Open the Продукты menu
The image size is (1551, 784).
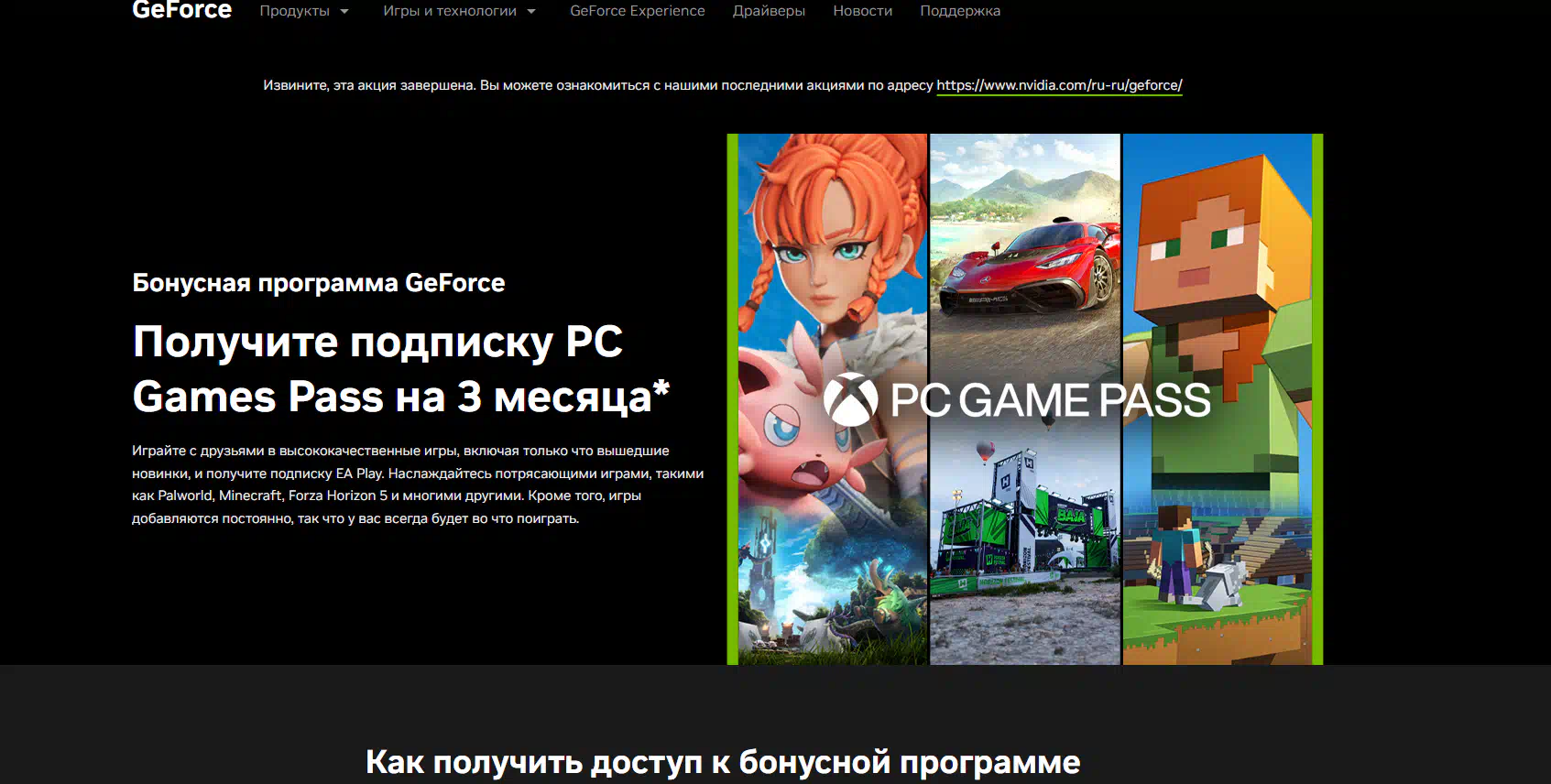coord(294,11)
